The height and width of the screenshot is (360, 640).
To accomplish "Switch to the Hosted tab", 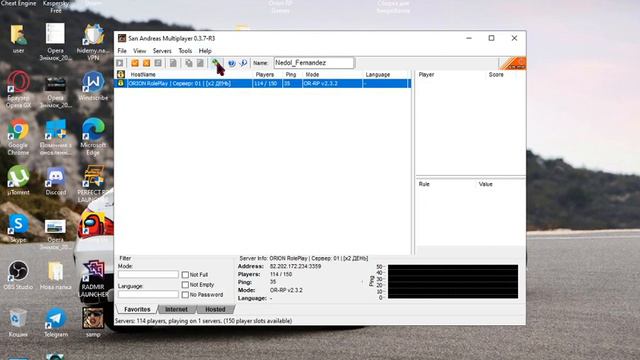I will click(215, 309).
